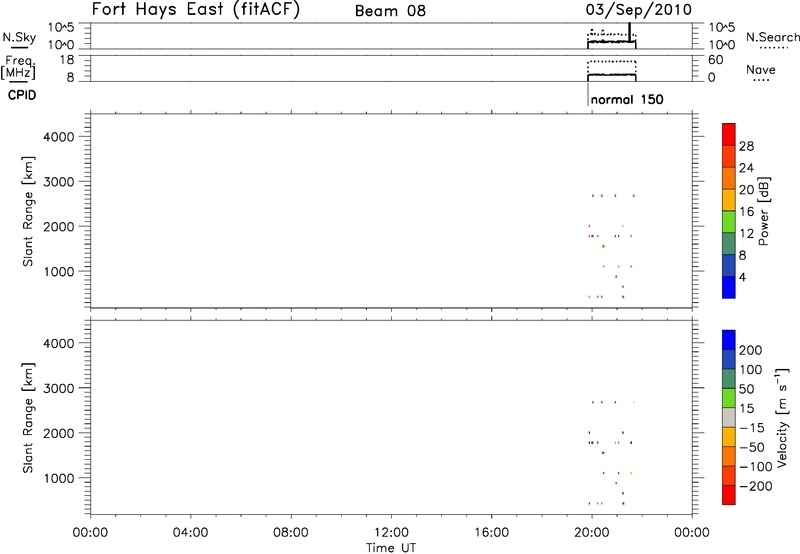
Task: Click the 'Power [dB]' colorbar title
Action: pos(764,211)
